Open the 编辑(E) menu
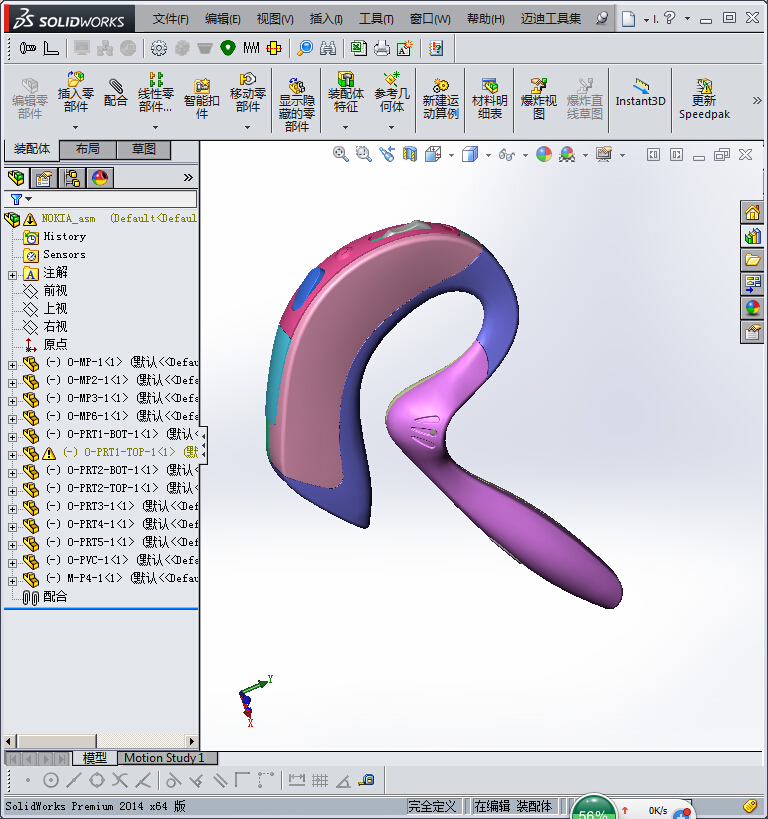This screenshot has height=819, width=768. [223, 19]
